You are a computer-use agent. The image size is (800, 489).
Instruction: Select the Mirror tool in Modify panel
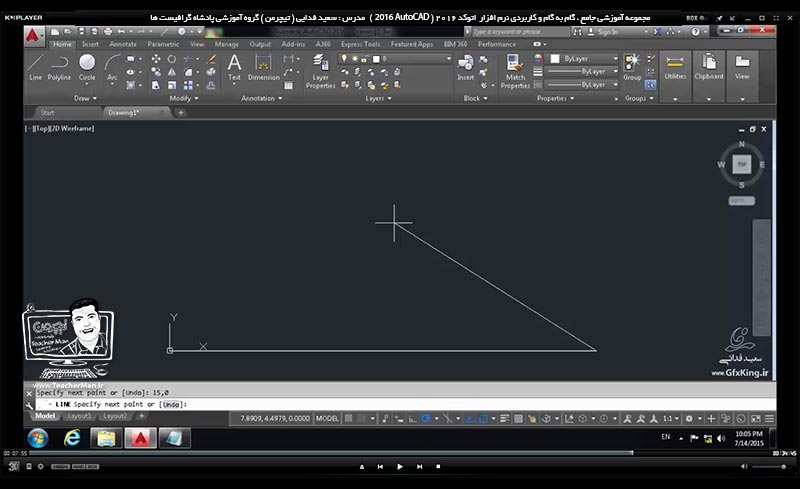click(x=172, y=72)
